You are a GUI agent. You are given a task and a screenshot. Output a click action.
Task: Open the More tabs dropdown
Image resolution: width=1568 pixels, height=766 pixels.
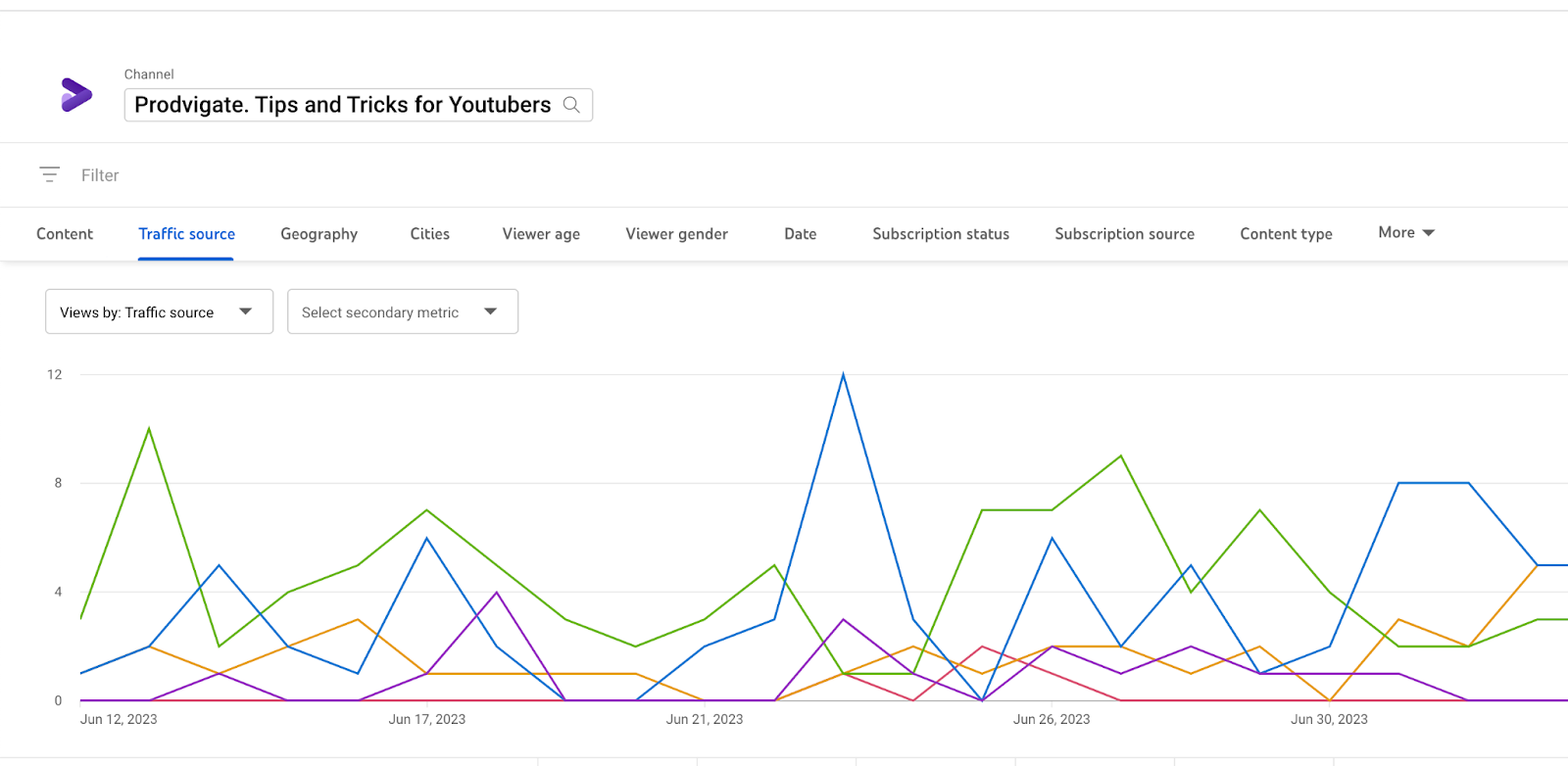coord(1405,233)
